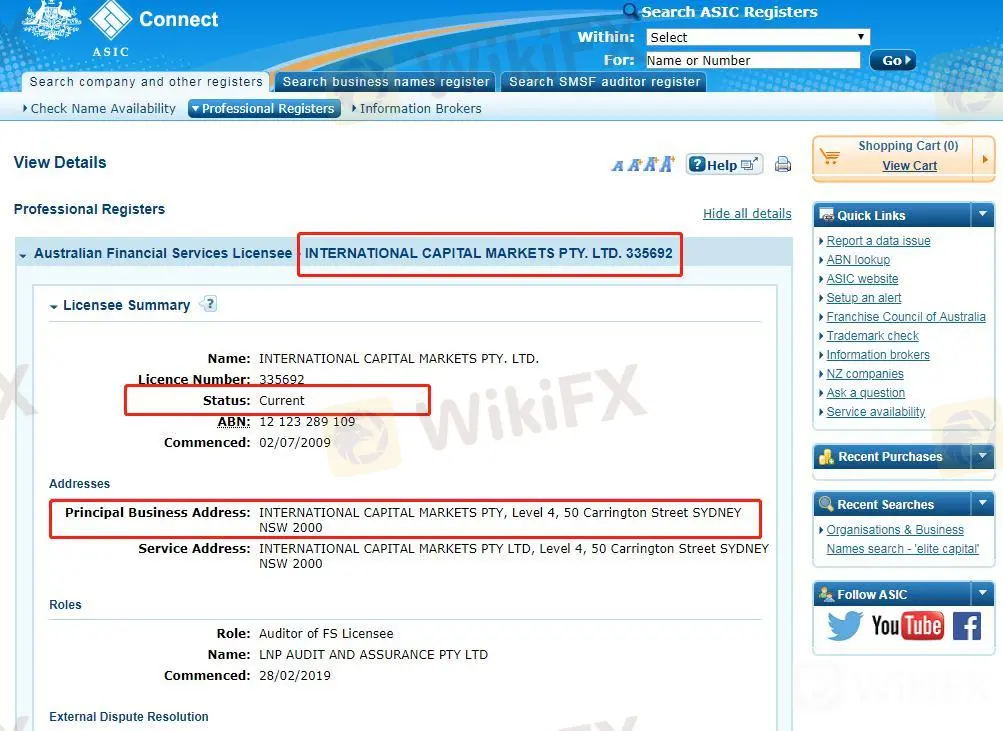The width and height of the screenshot is (1003, 731).
Task: Collapse the Recent Searches panel
Action: tap(983, 503)
